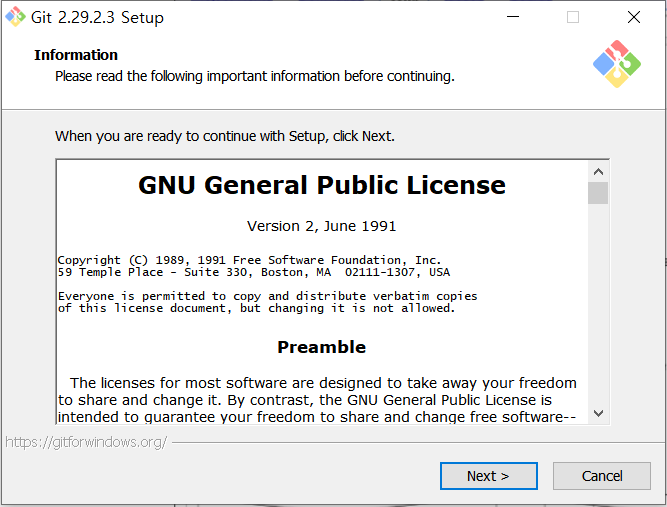This screenshot has width=667, height=507.
Task: Open the gitforwindows.org link
Action: (86, 442)
